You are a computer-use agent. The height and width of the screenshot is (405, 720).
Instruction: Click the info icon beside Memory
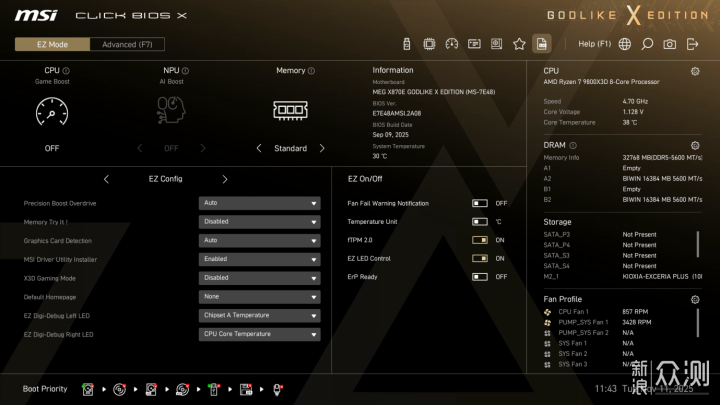click(311, 71)
